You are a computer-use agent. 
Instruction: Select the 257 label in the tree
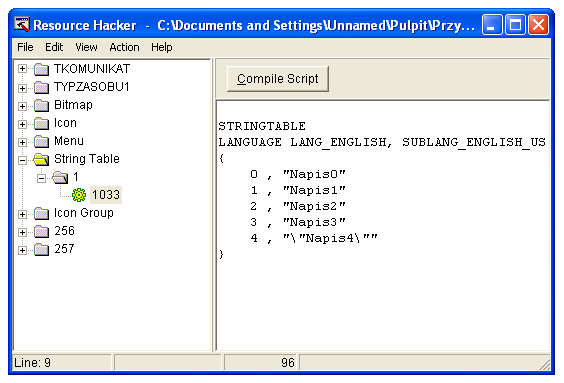(x=64, y=249)
